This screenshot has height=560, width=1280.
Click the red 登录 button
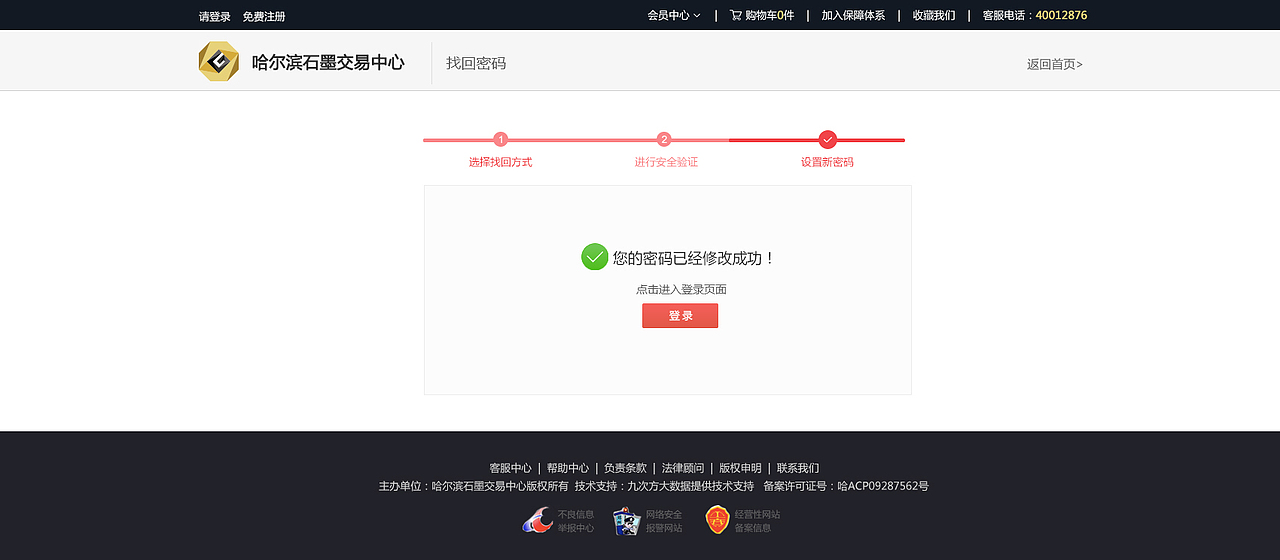tap(680, 316)
